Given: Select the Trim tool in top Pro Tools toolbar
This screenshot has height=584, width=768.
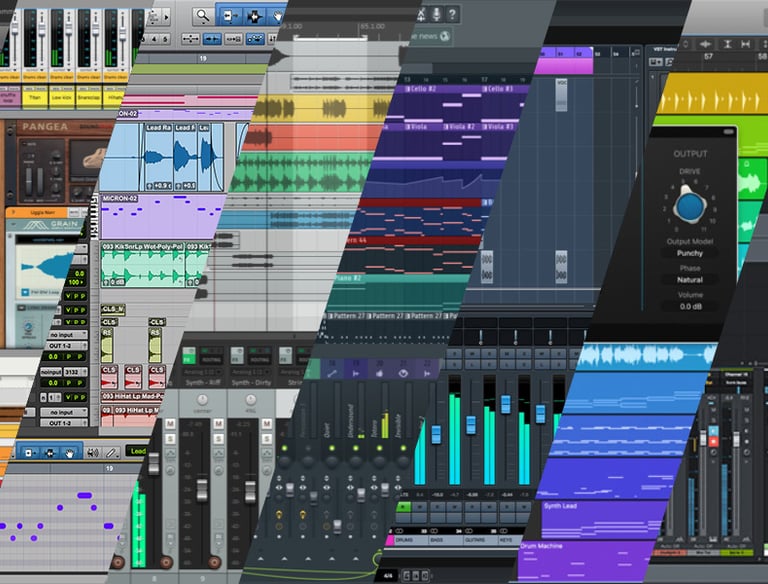Looking at the screenshot, I should pos(229,16).
